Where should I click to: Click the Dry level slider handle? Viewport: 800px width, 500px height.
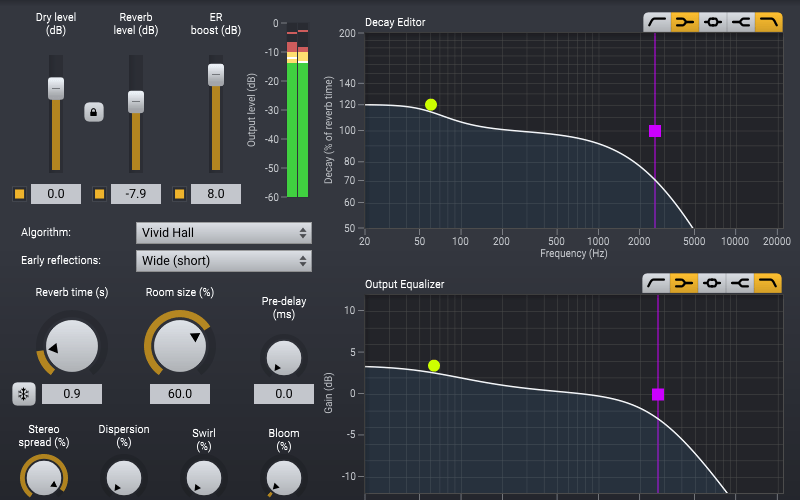pos(56,88)
